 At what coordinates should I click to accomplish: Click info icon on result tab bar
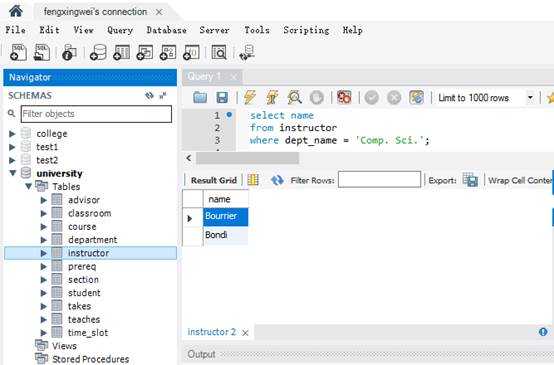point(543,332)
